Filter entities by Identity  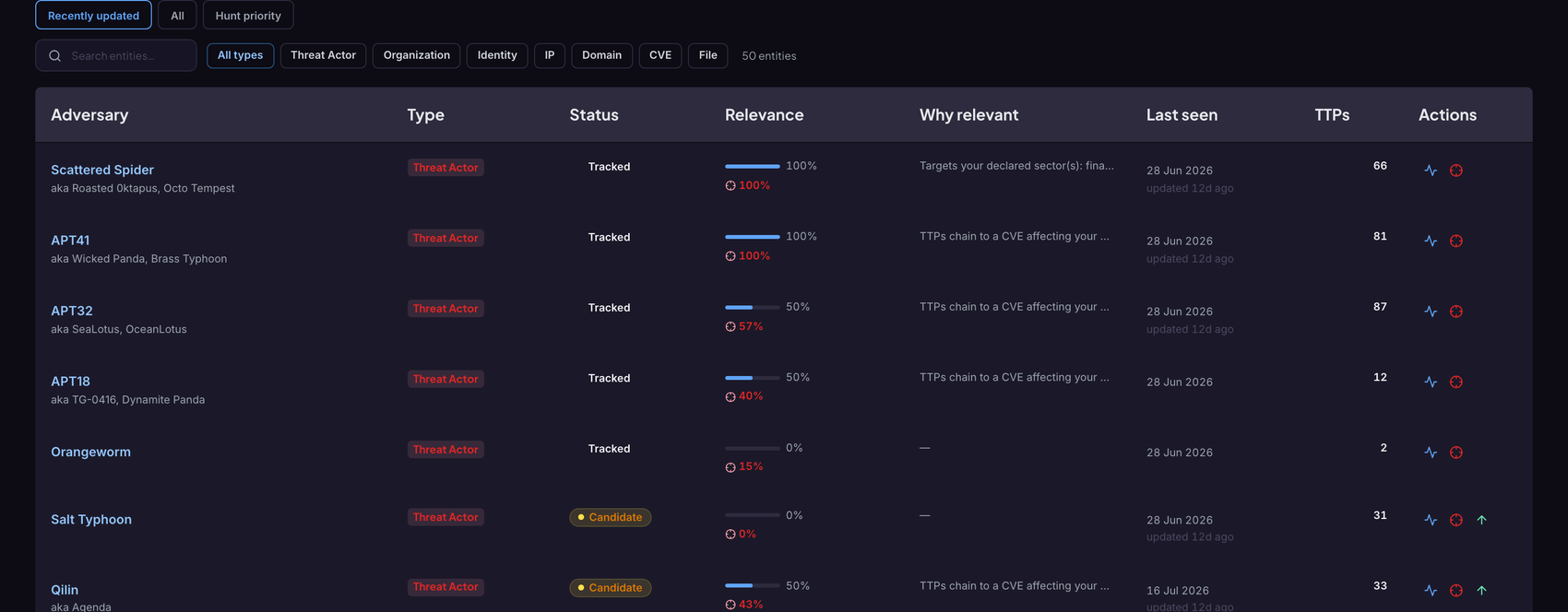[497, 55]
